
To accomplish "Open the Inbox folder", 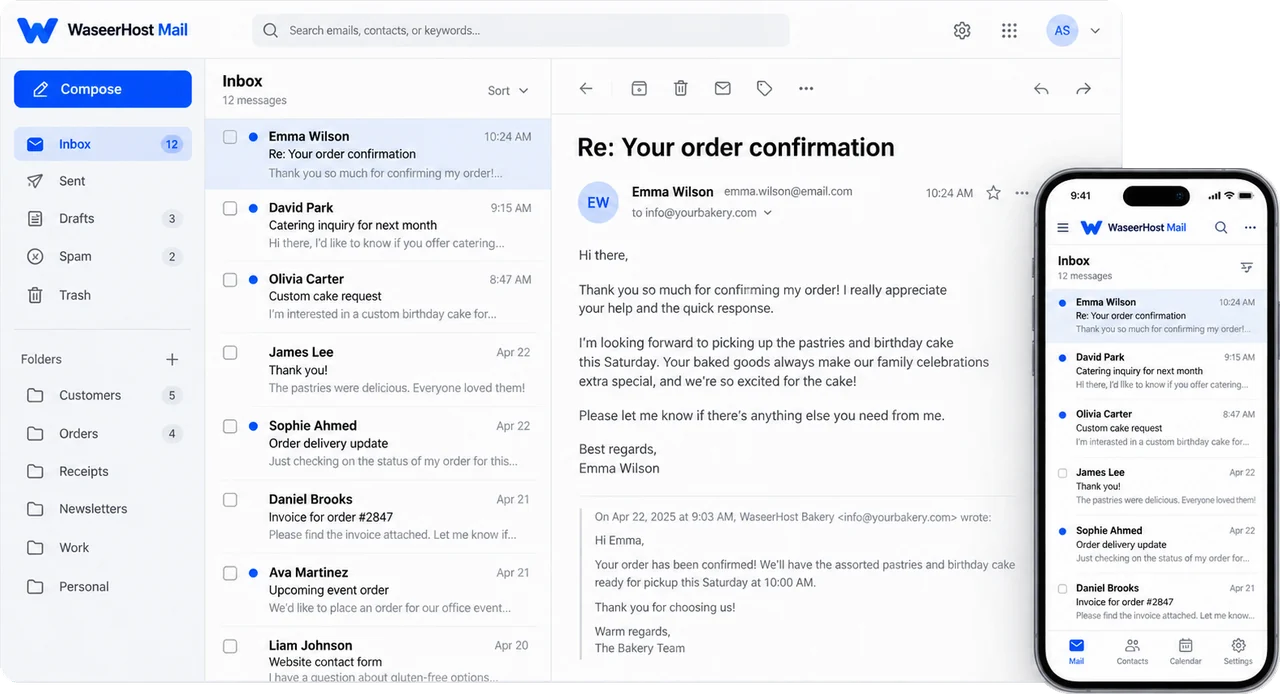I will [x=103, y=144].
